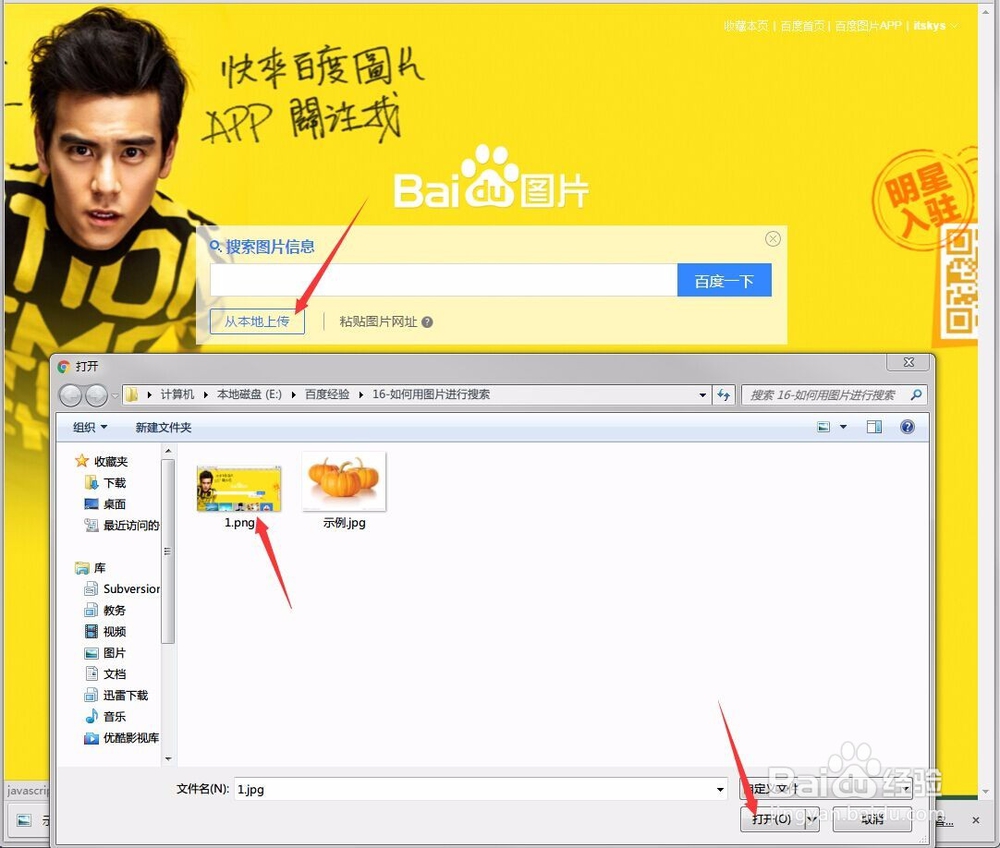
Task: Close the browser download bar
Action: click(976, 820)
